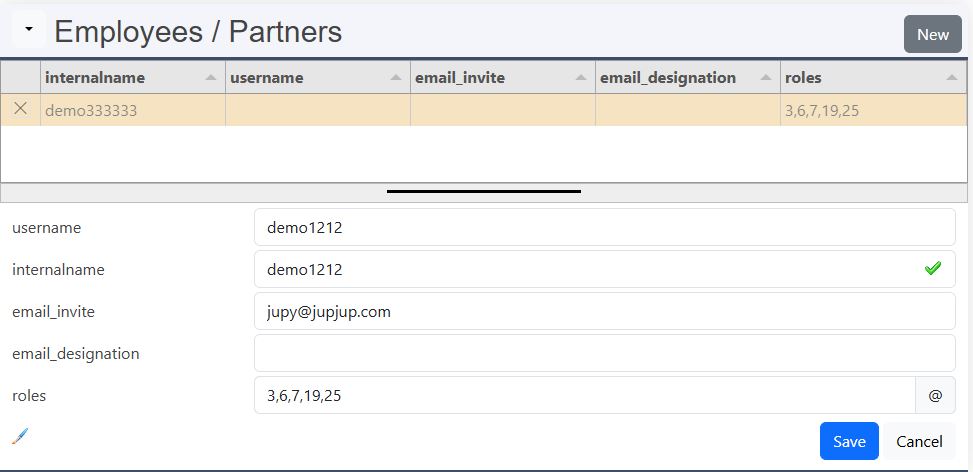
Task: Click the empty email_designation input field
Action: [604, 353]
